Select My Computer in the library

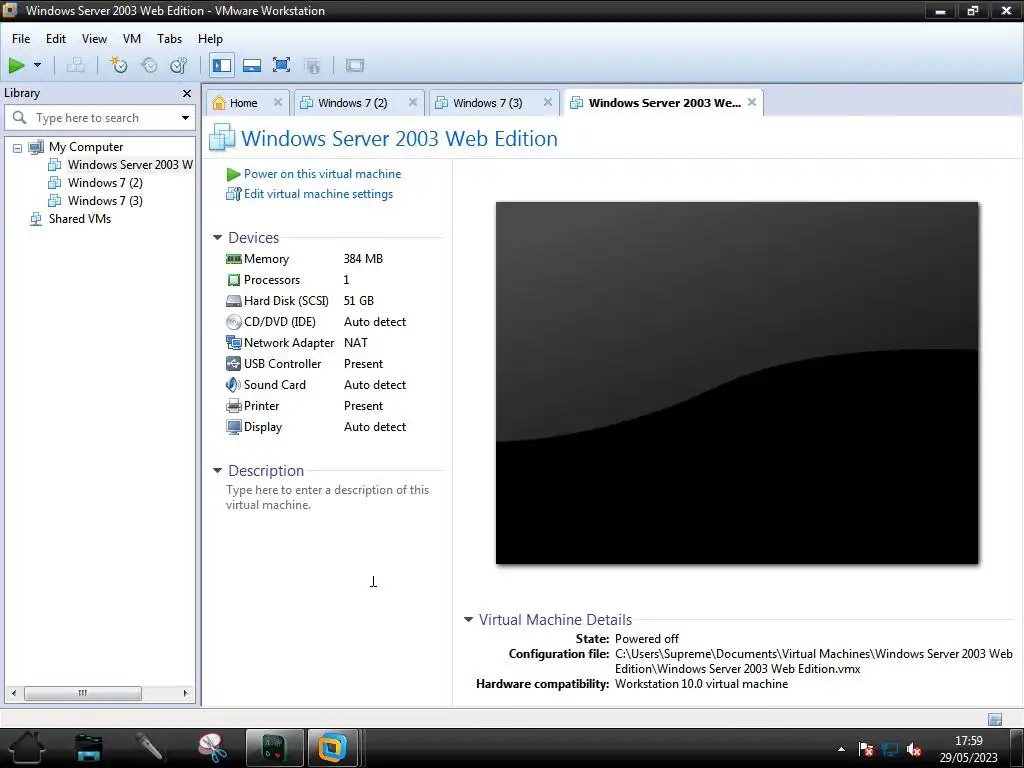86,147
